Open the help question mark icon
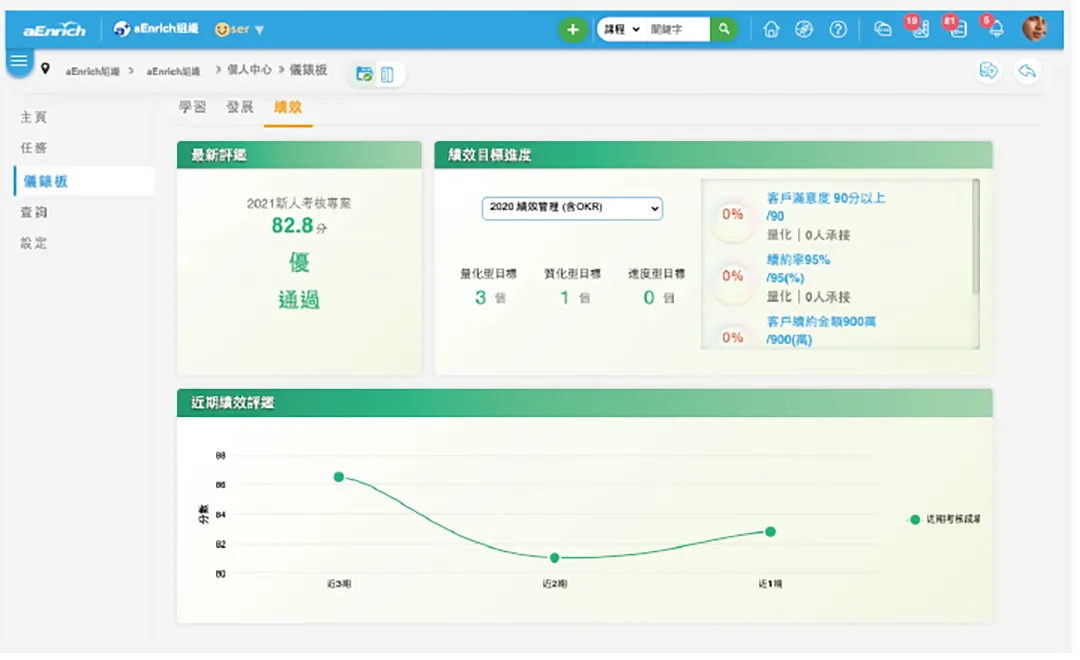The image size is (1080, 660). tap(838, 30)
